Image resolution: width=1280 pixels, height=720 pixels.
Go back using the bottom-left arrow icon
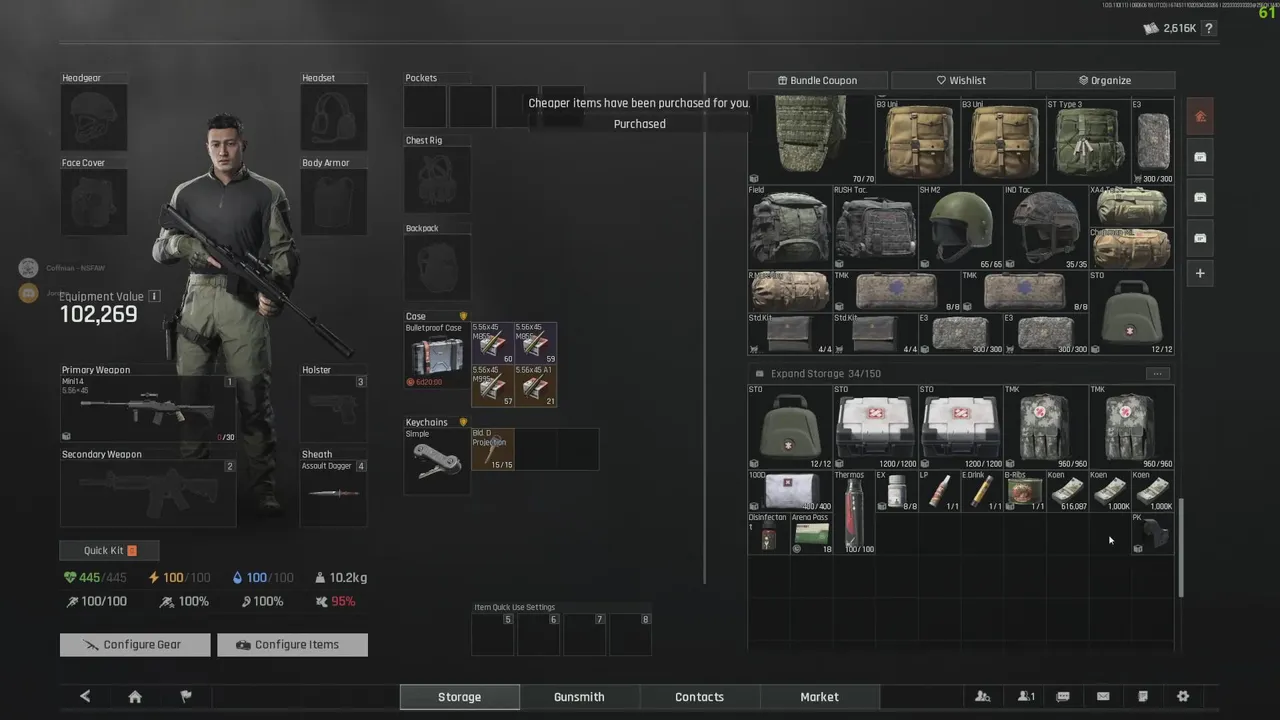point(85,697)
